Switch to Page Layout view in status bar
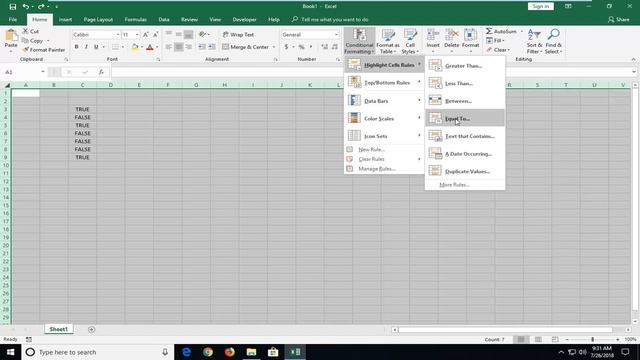 coord(538,340)
